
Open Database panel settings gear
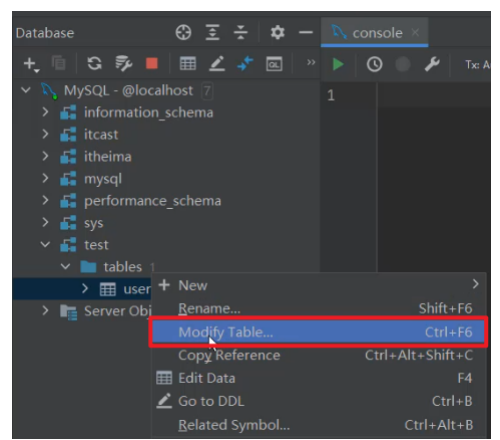pos(277,33)
